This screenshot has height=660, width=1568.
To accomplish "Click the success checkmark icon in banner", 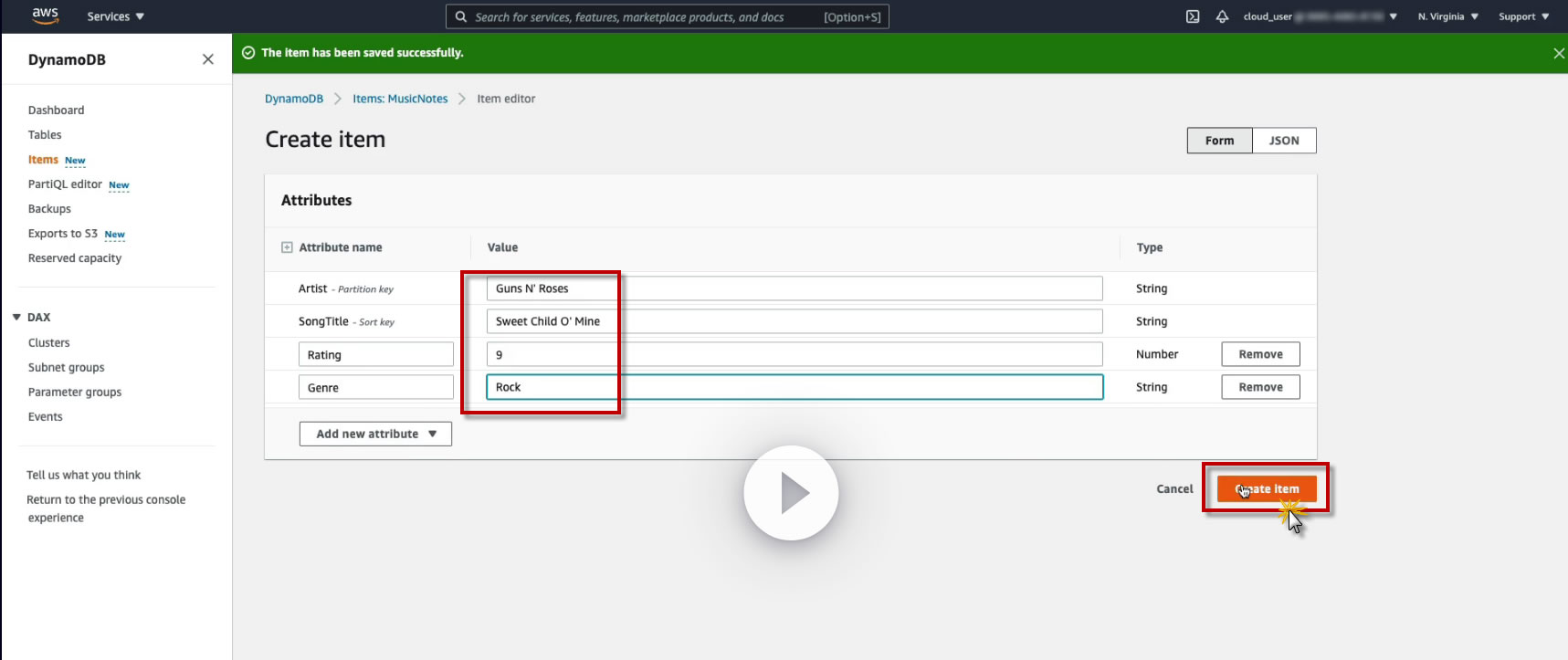I will 248,53.
